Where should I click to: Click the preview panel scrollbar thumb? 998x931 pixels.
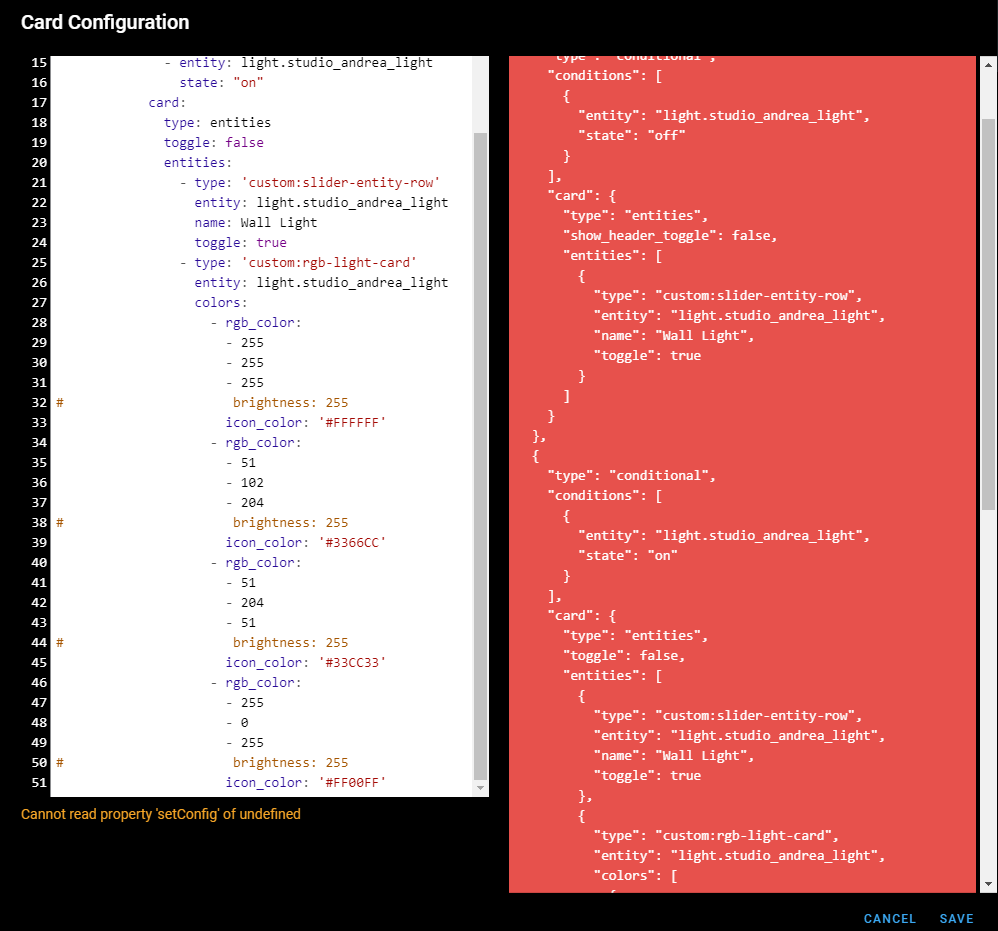point(988,314)
